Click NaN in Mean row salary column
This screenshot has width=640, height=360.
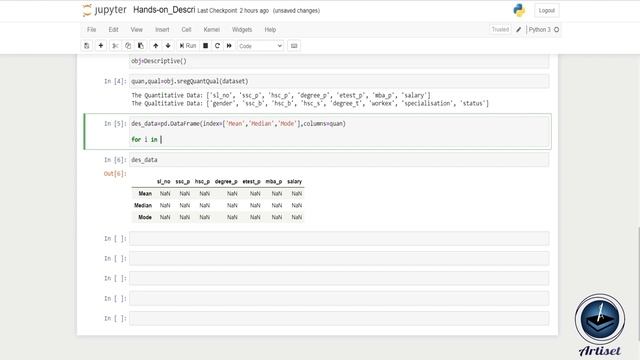click(297, 193)
